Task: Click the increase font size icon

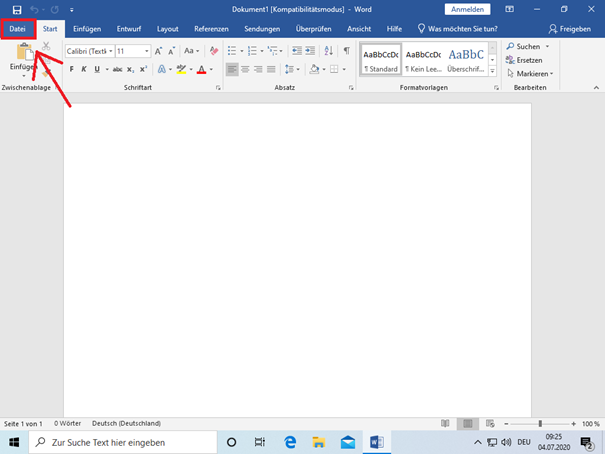Action: coord(159,50)
